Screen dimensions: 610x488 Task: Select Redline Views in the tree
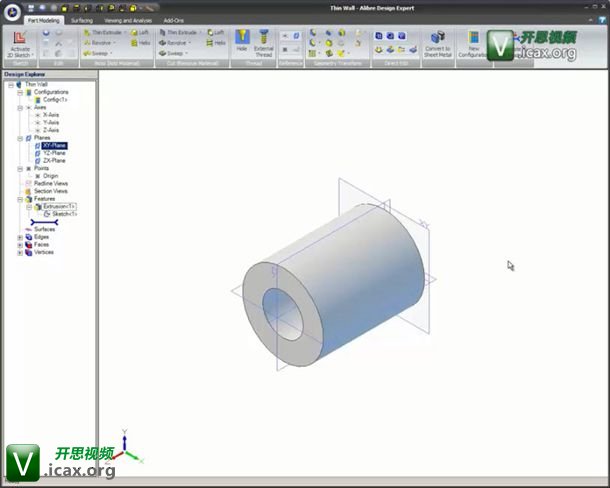[x=51, y=183]
